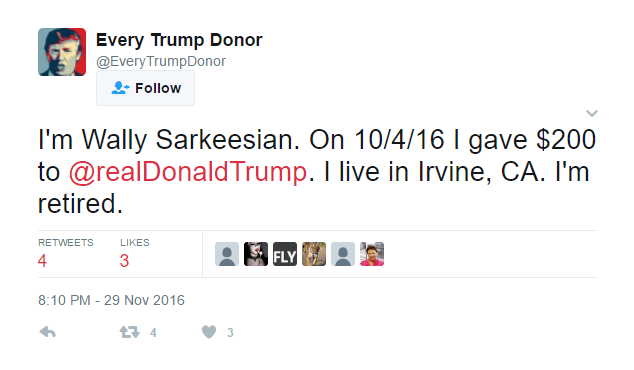Screen dimensions: 634x370
Task: Open the @realDonaldTrump mention link
Action: tap(188, 172)
